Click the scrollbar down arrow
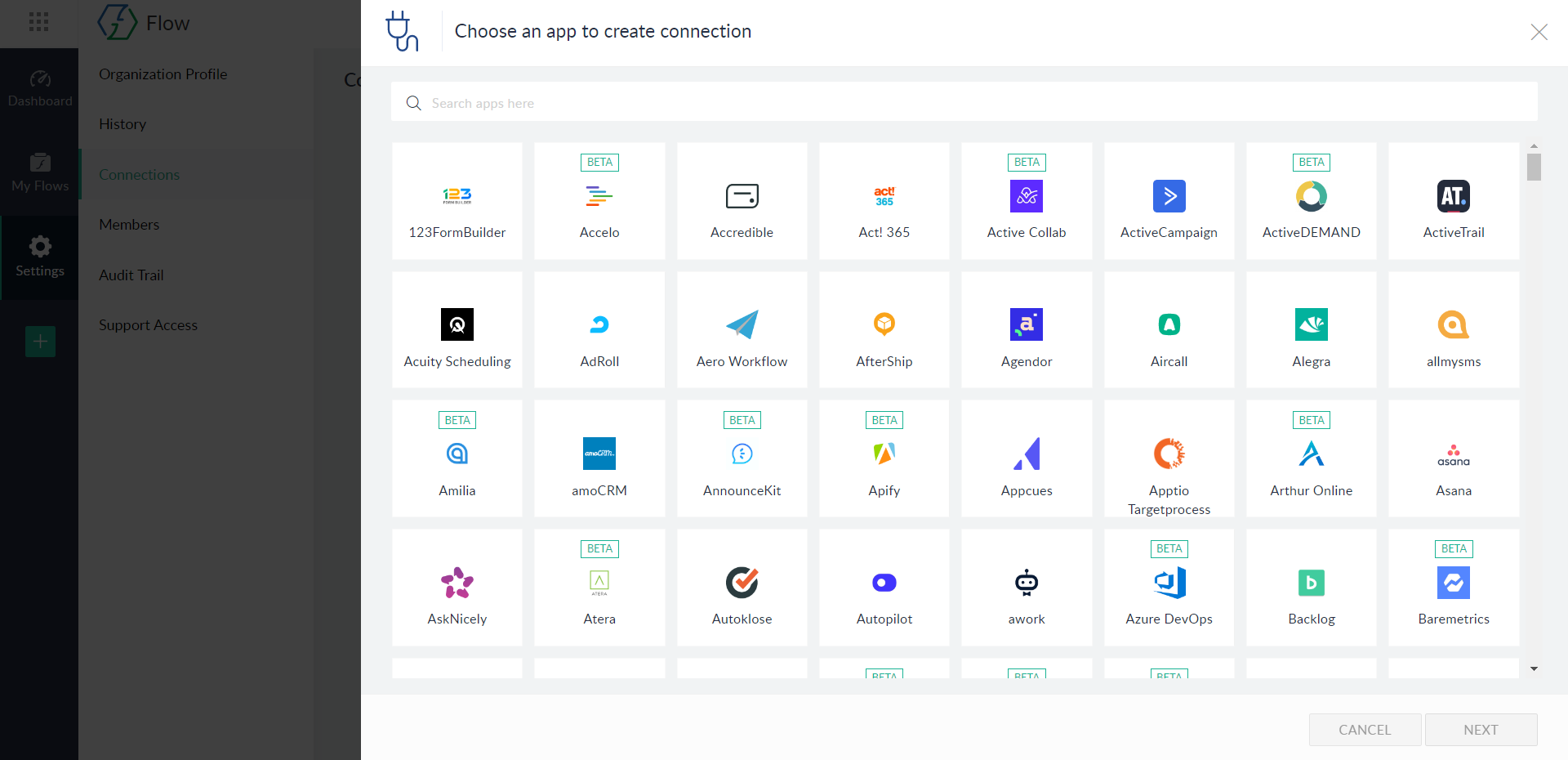This screenshot has width=1568, height=760. [x=1534, y=668]
